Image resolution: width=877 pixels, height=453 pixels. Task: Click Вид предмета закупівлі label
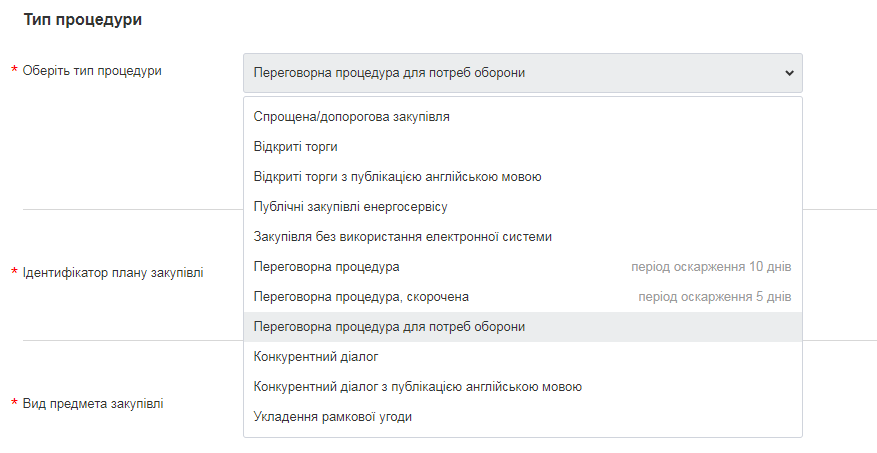coord(93,404)
